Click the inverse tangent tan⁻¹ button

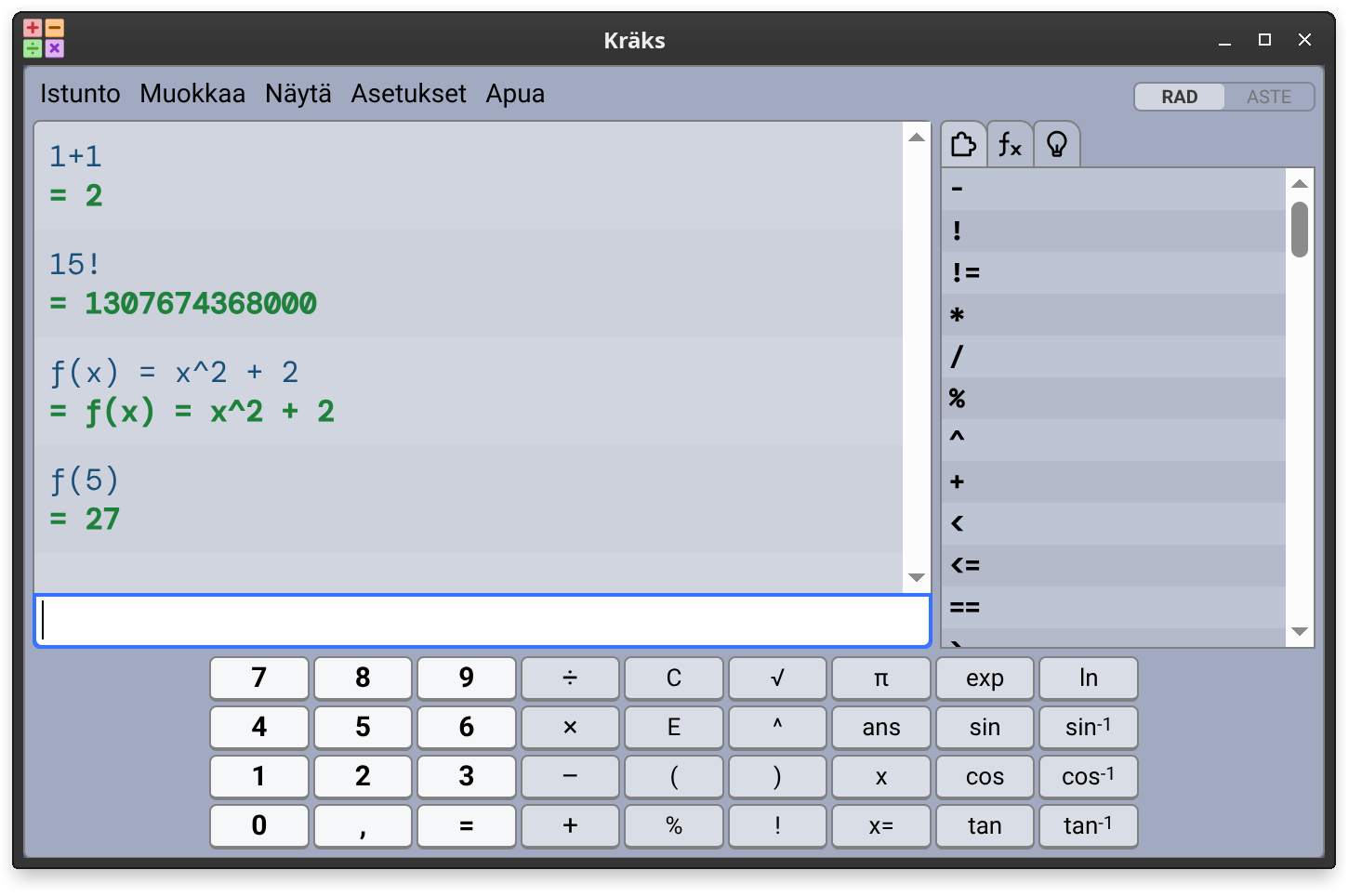[1089, 825]
